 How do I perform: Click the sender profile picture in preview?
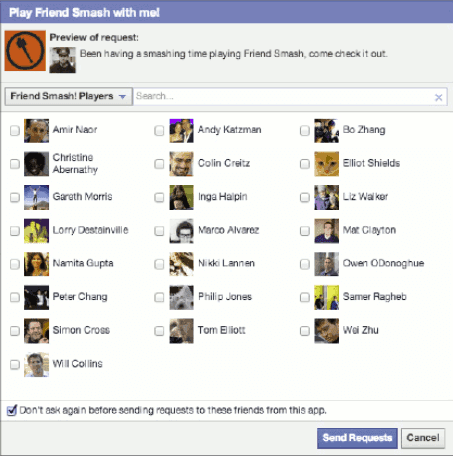63,60
